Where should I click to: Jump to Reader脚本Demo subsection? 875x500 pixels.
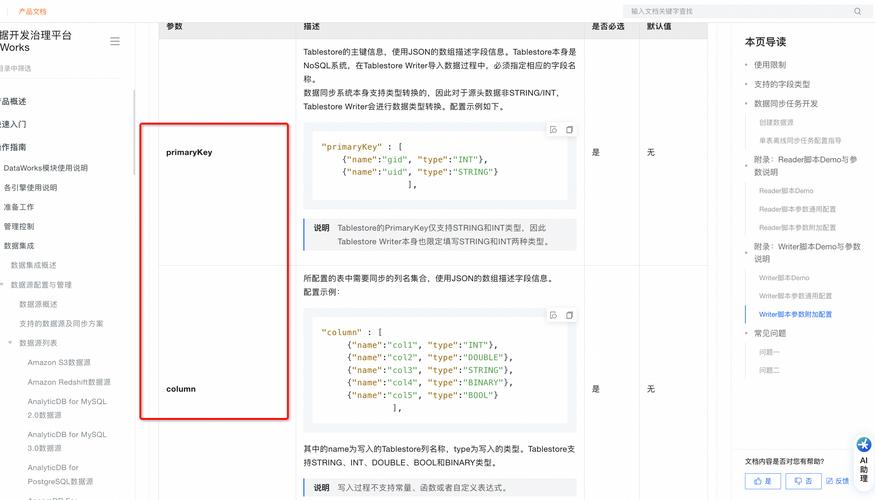pos(786,191)
